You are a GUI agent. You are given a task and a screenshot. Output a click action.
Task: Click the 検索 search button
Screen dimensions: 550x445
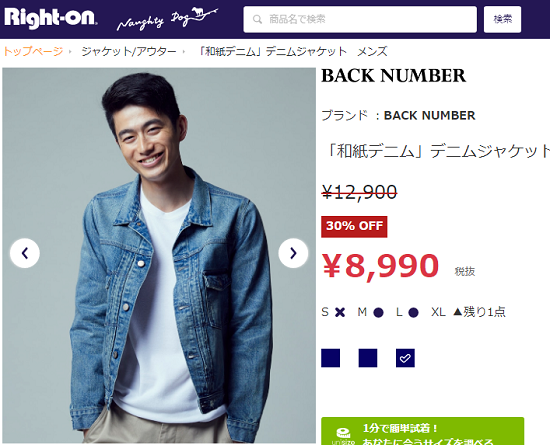coord(502,19)
